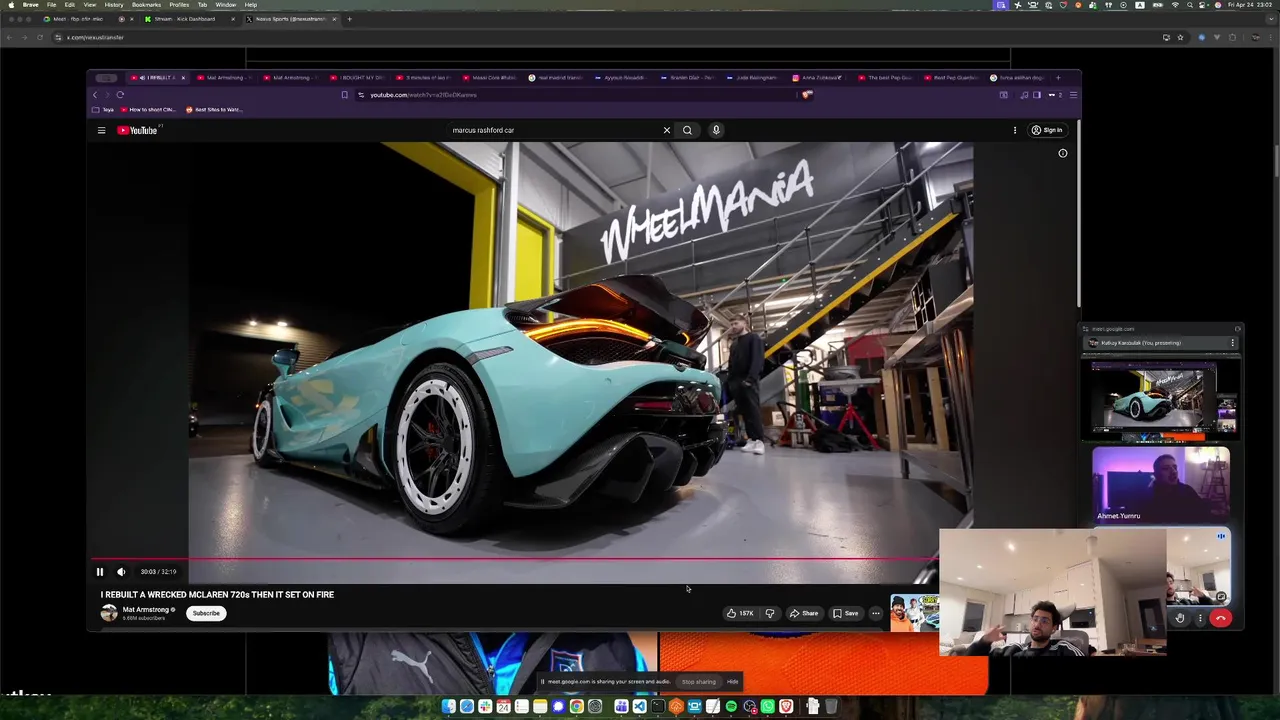The width and height of the screenshot is (1280, 720).
Task: Open the Window menu in menu bar
Action: coord(226,5)
